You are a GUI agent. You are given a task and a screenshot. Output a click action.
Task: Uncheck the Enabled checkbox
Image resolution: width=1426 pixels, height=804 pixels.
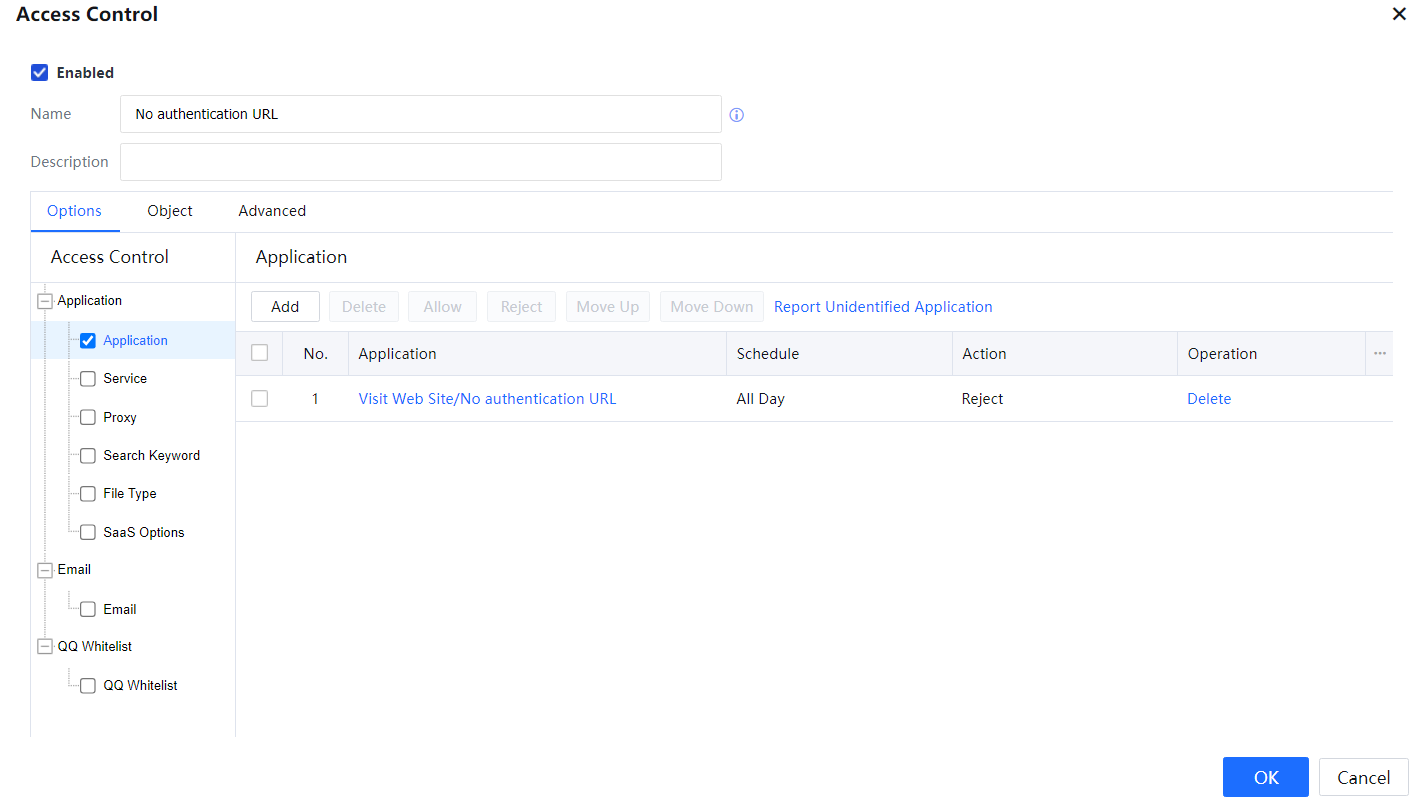click(40, 73)
